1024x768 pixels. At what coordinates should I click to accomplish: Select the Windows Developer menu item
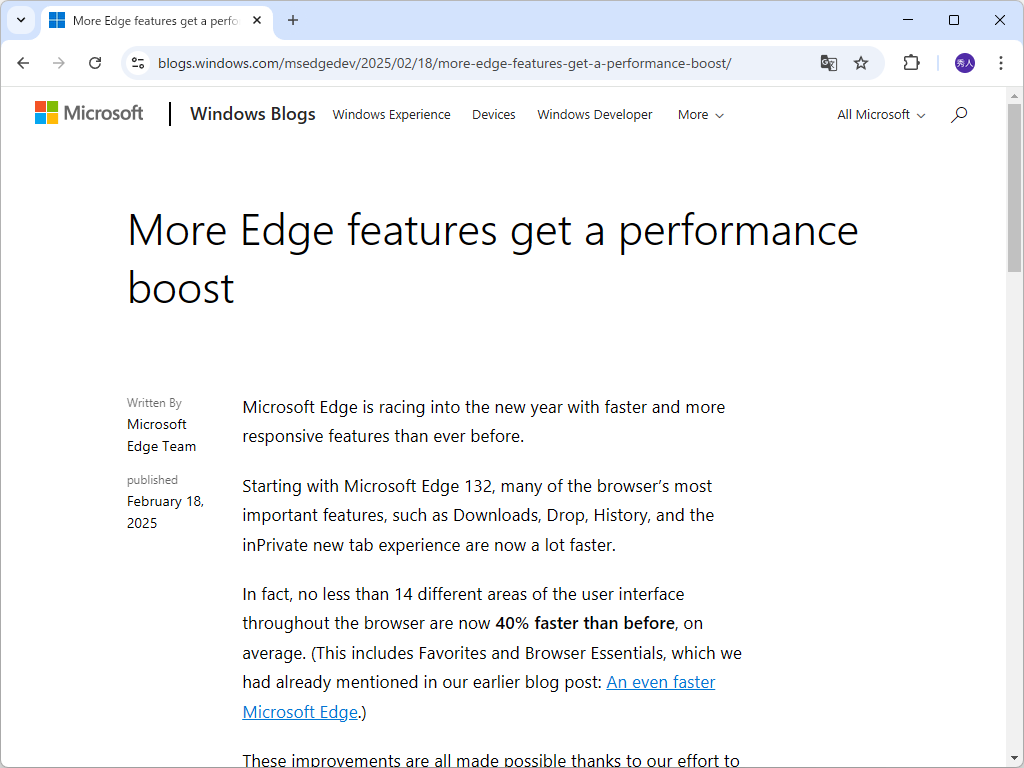[594, 114]
